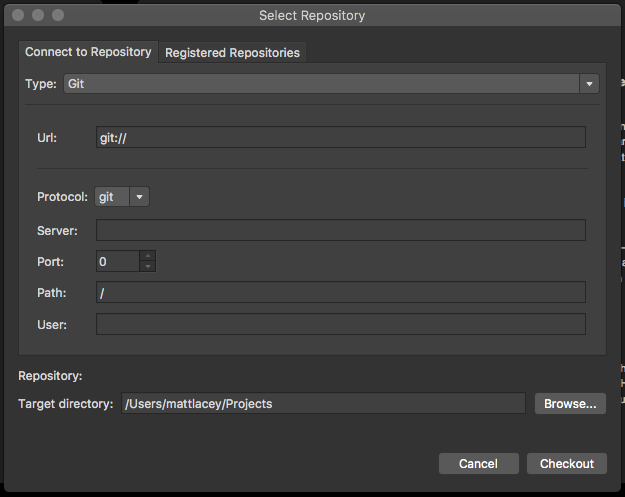Select the Port number field
625x497 pixels.
click(118, 261)
